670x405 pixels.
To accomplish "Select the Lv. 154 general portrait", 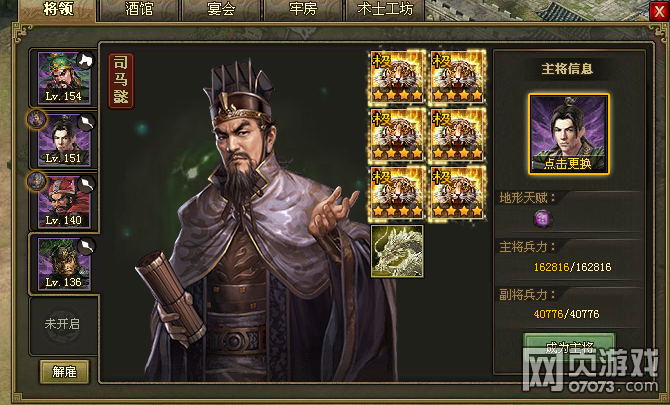I will [x=64, y=78].
